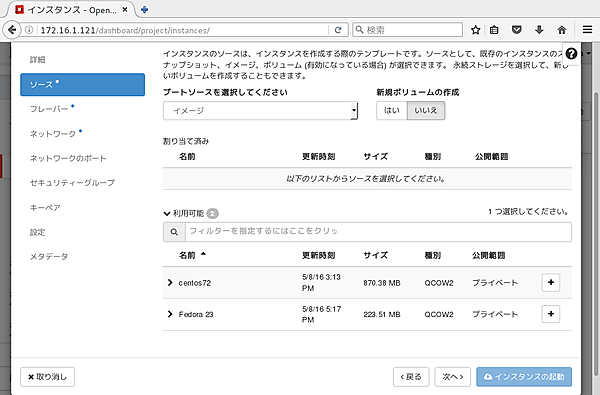Click the 870.38 MB size cell
The width and height of the screenshot is (600, 395).
tap(382, 283)
